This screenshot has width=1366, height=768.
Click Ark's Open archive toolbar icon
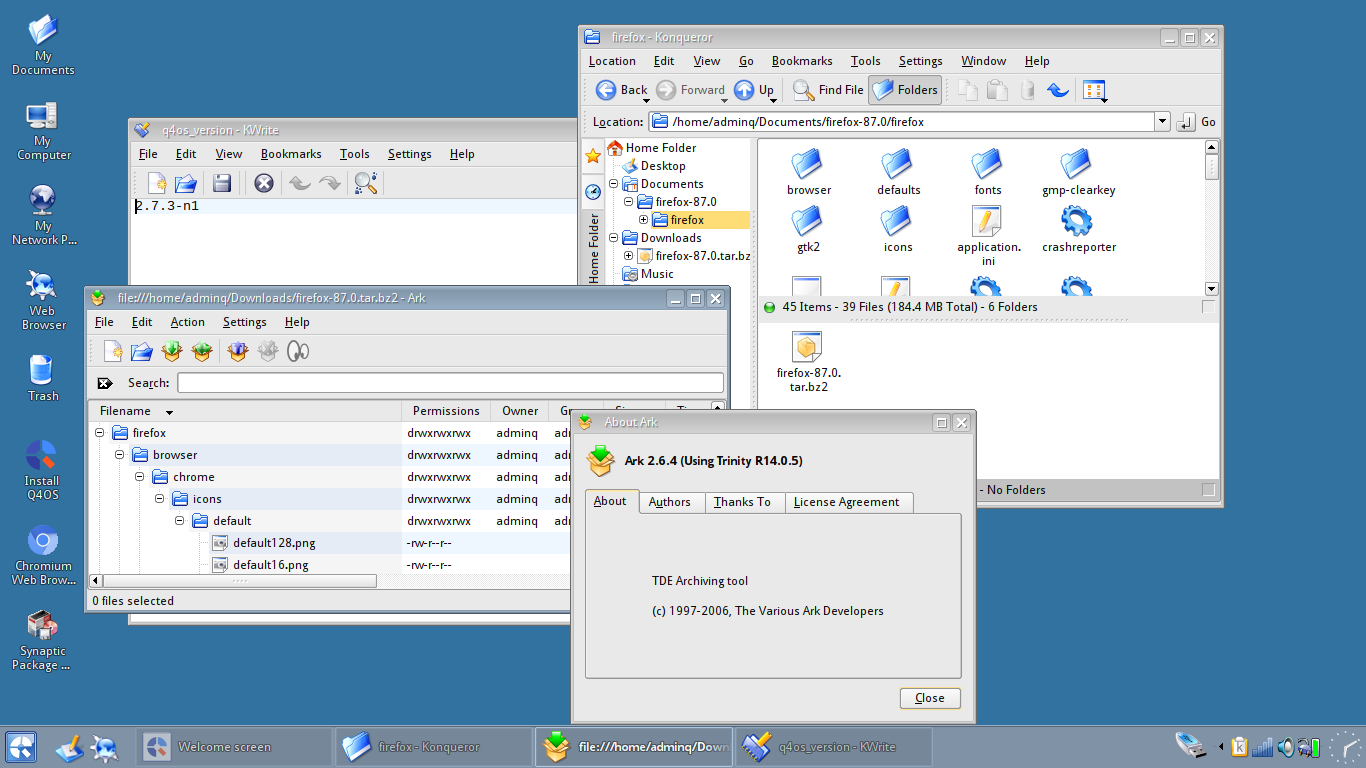pos(142,351)
